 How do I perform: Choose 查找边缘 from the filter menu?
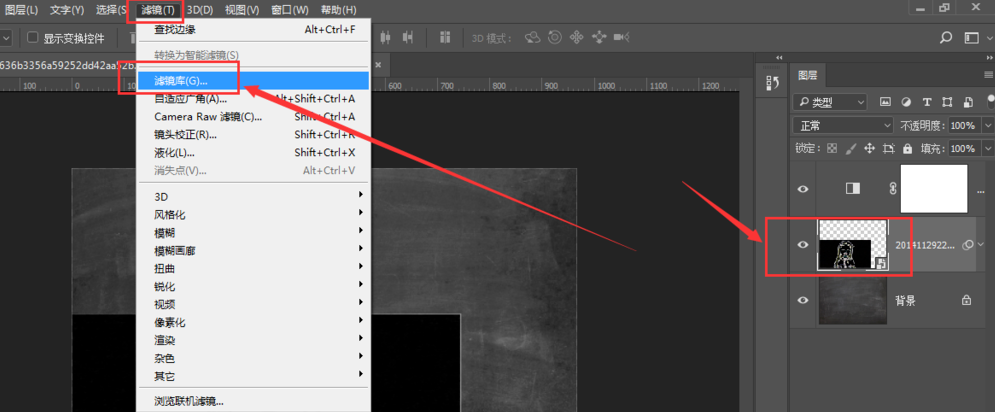(254, 29)
